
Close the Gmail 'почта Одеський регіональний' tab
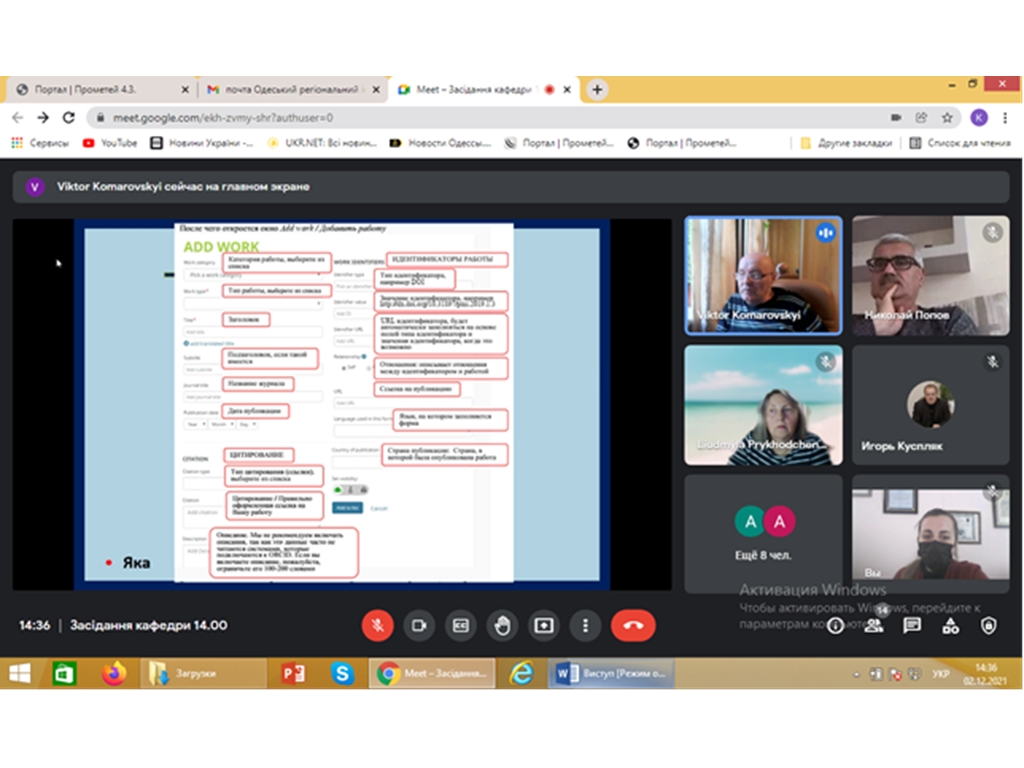pos(376,89)
